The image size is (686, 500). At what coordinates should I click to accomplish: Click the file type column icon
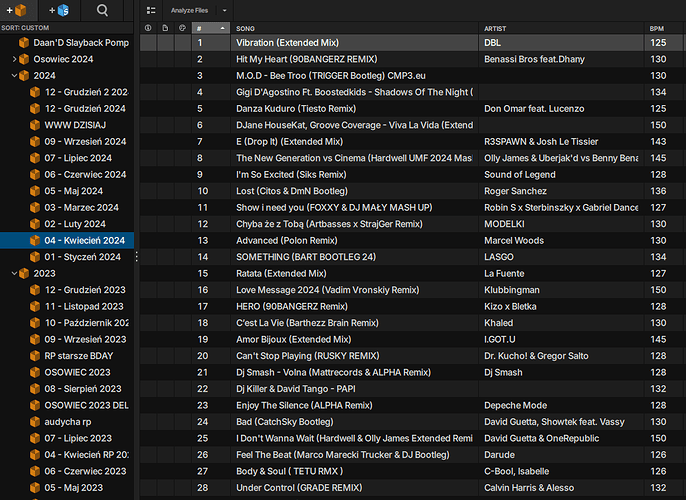pos(165,28)
